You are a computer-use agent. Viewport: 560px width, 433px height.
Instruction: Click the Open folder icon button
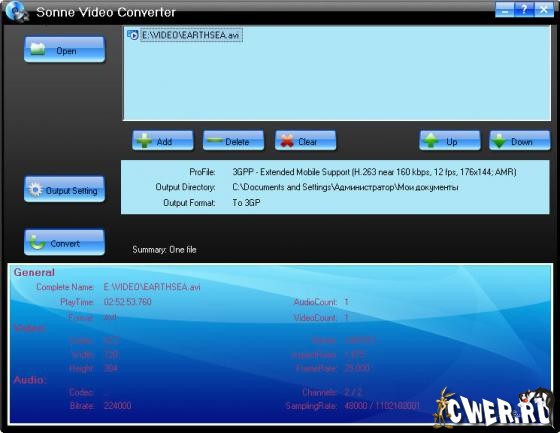pyautogui.click(x=38, y=49)
